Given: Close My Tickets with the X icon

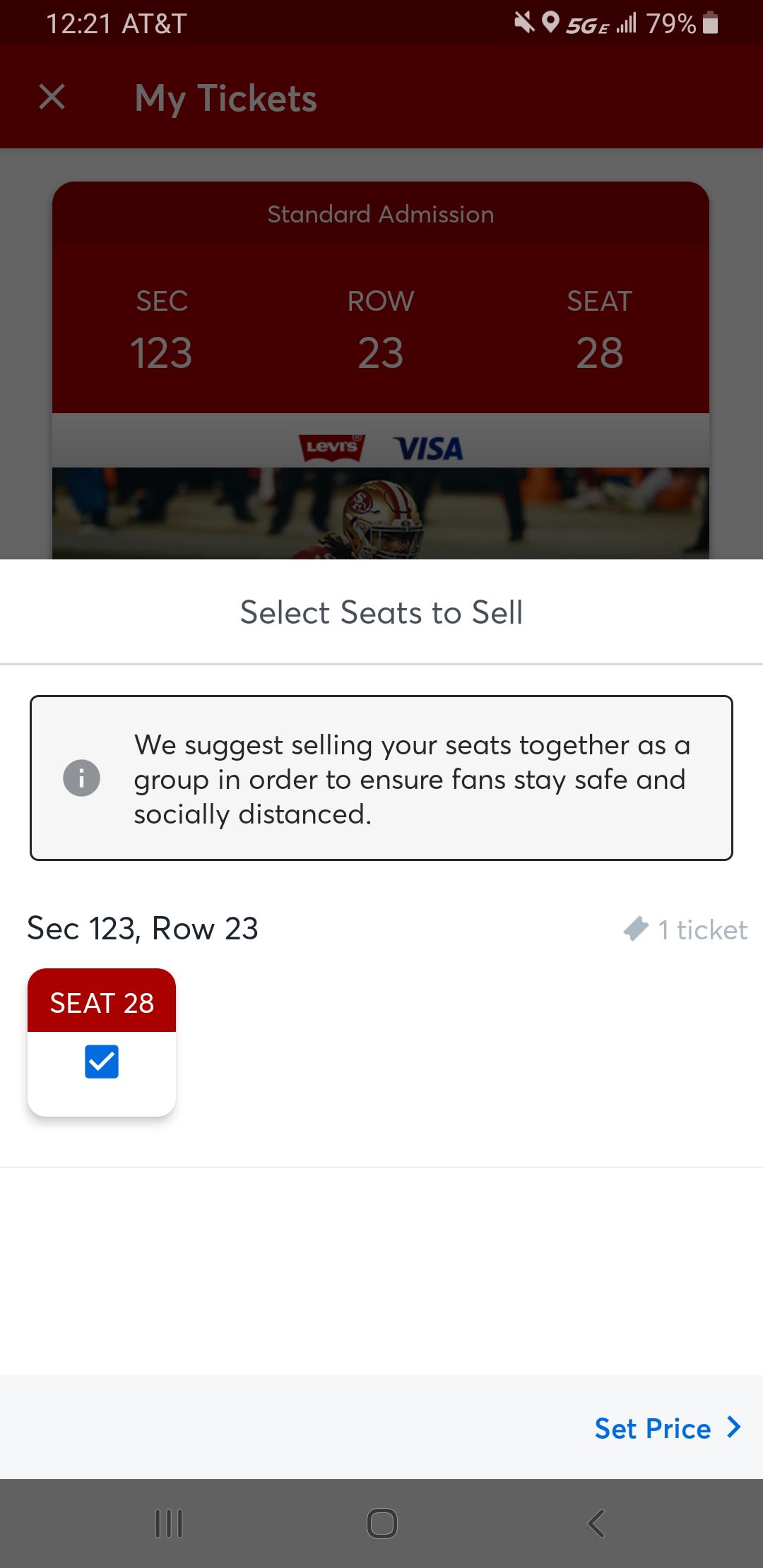Looking at the screenshot, I should pyautogui.click(x=52, y=97).
